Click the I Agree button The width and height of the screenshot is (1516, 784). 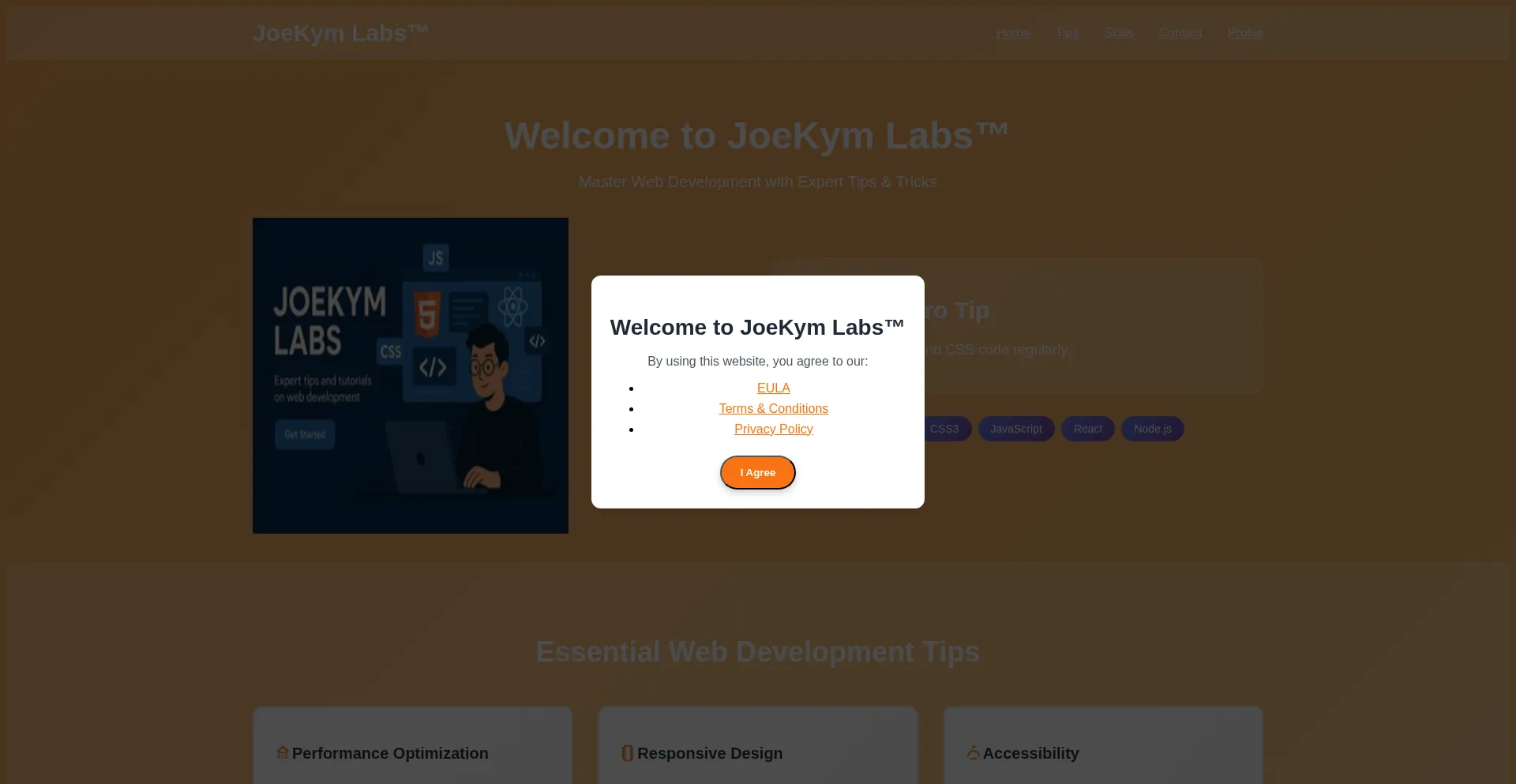757,472
